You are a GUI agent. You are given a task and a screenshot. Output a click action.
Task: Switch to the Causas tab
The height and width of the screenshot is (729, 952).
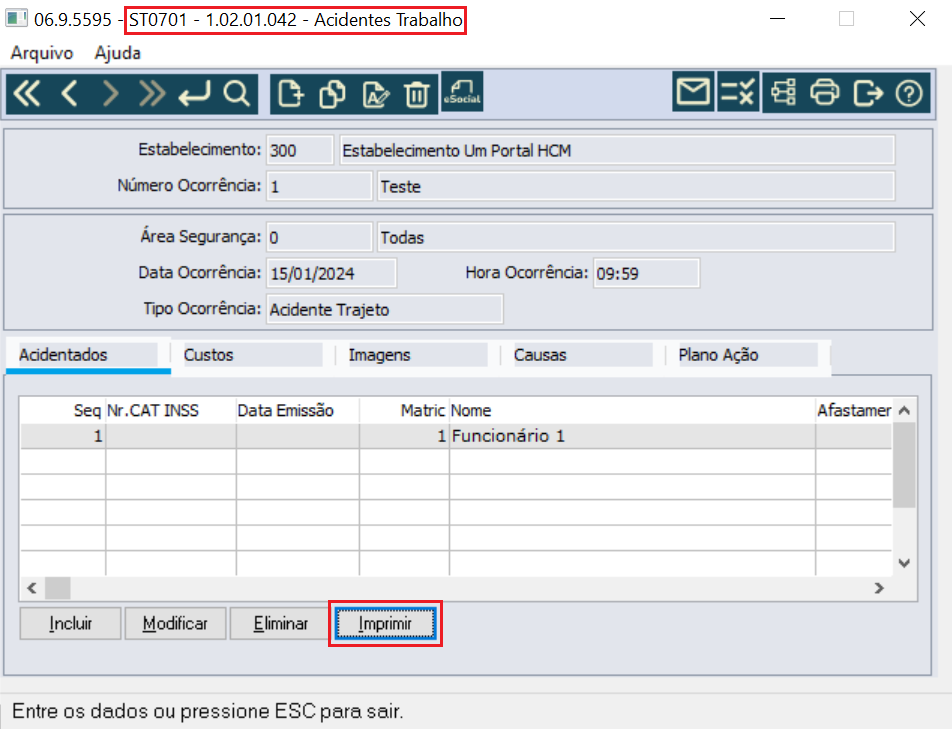pyautogui.click(x=582, y=355)
